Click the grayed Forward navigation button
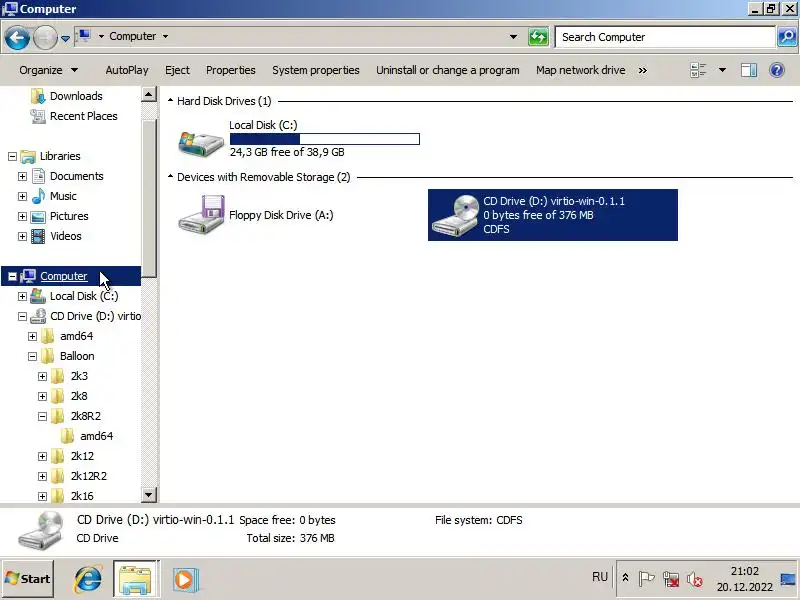 (45, 37)
